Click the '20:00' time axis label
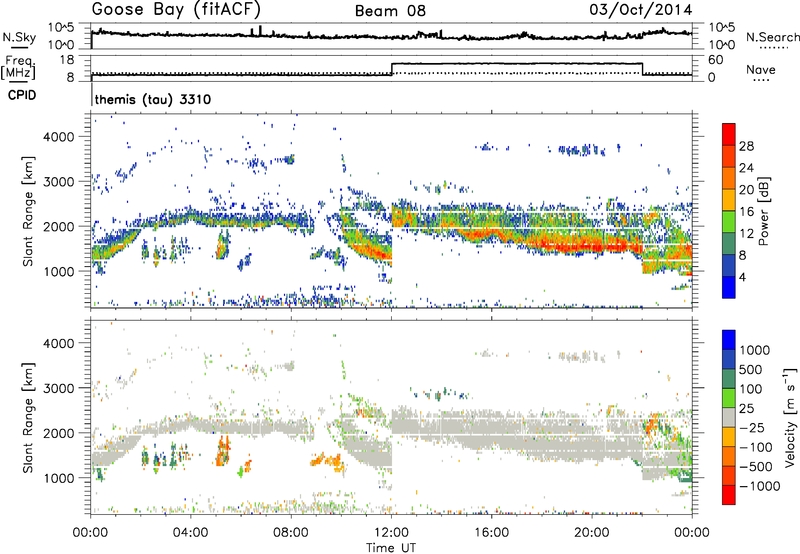This screenshot has height=554, width=800. click(592, 533)
